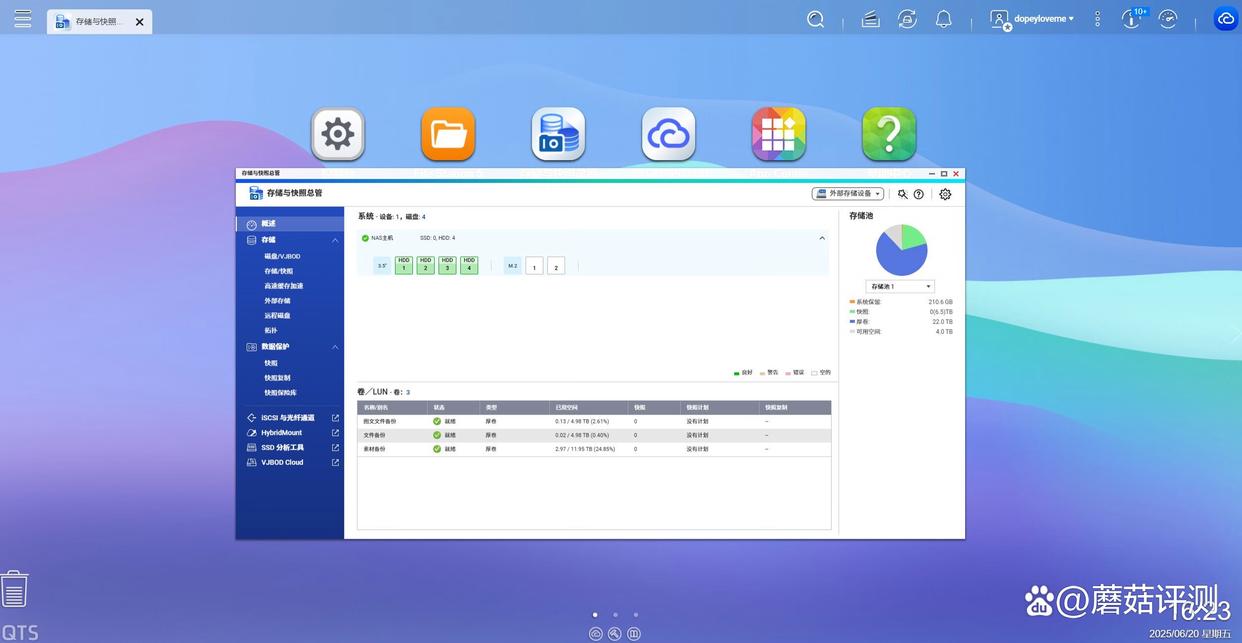Open the green Help Center question mark icon

889,134
